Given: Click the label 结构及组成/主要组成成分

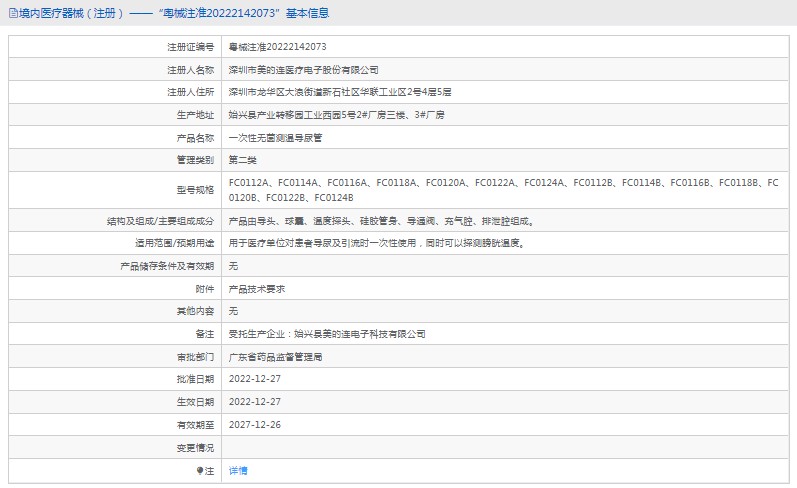Looking at the screenshot, I should tap(161, 221).
